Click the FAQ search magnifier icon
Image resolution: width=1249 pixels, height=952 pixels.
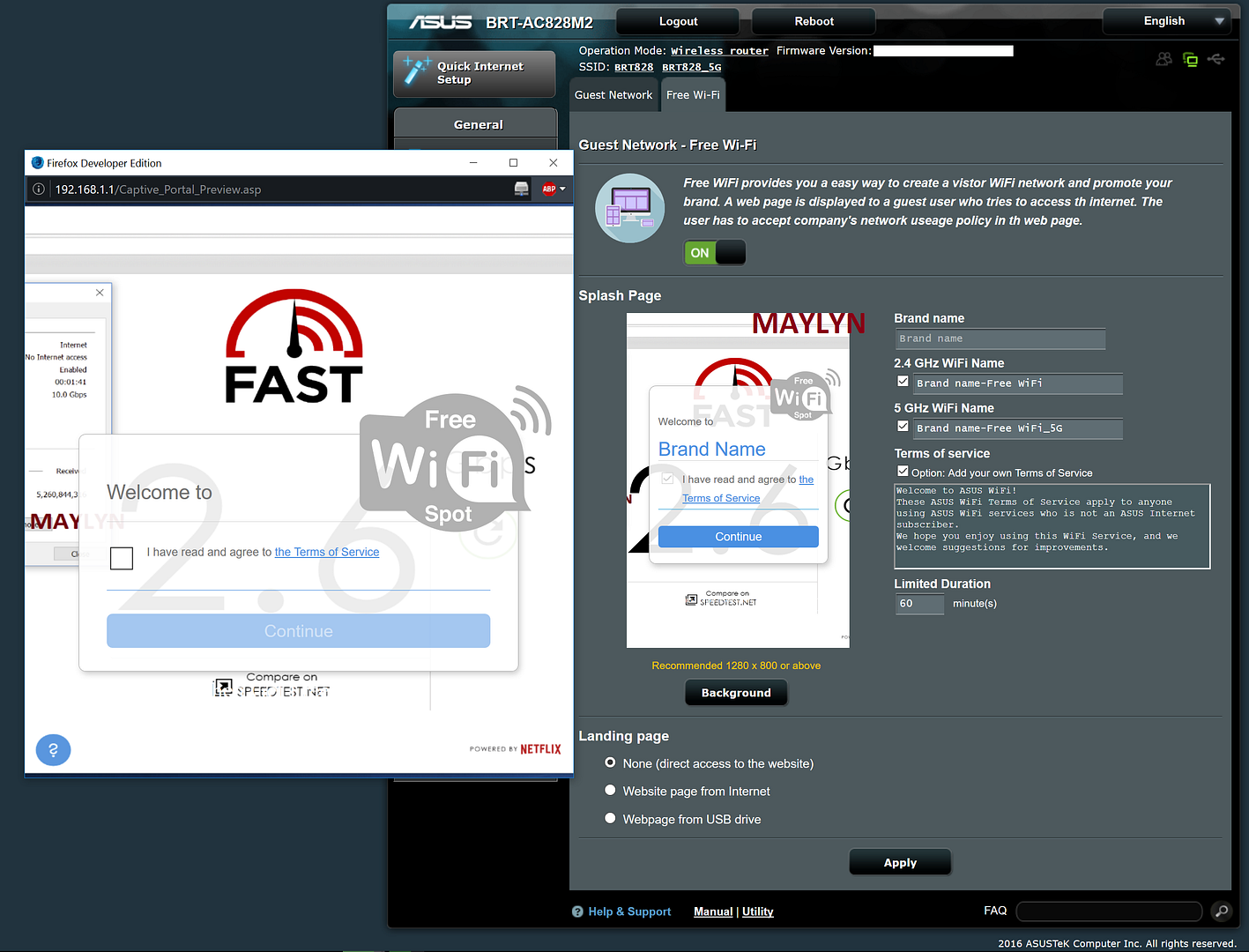[x=1221, y=911]
